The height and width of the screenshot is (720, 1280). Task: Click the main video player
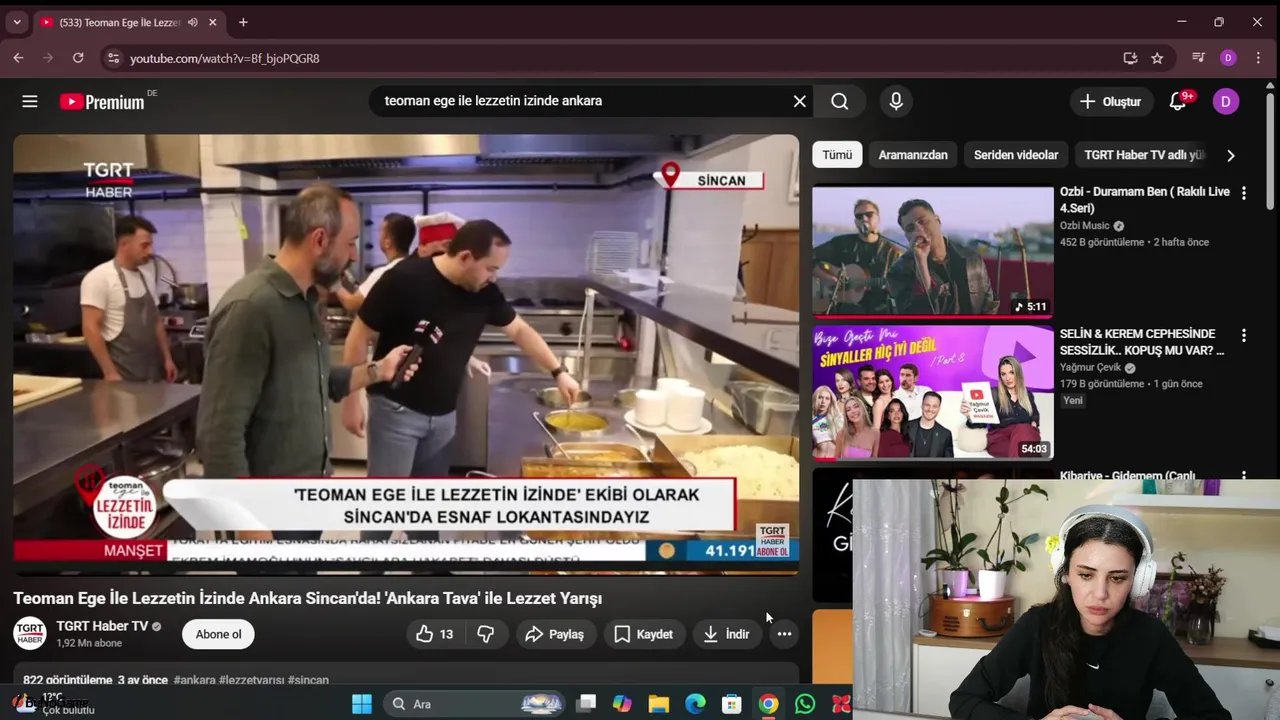pyautogui.click(x=406, y=354)
